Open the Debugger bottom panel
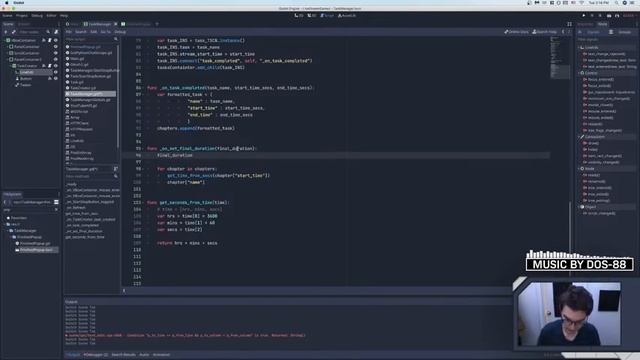The height and width of the screenshot is (360, 640). (96, 355)
